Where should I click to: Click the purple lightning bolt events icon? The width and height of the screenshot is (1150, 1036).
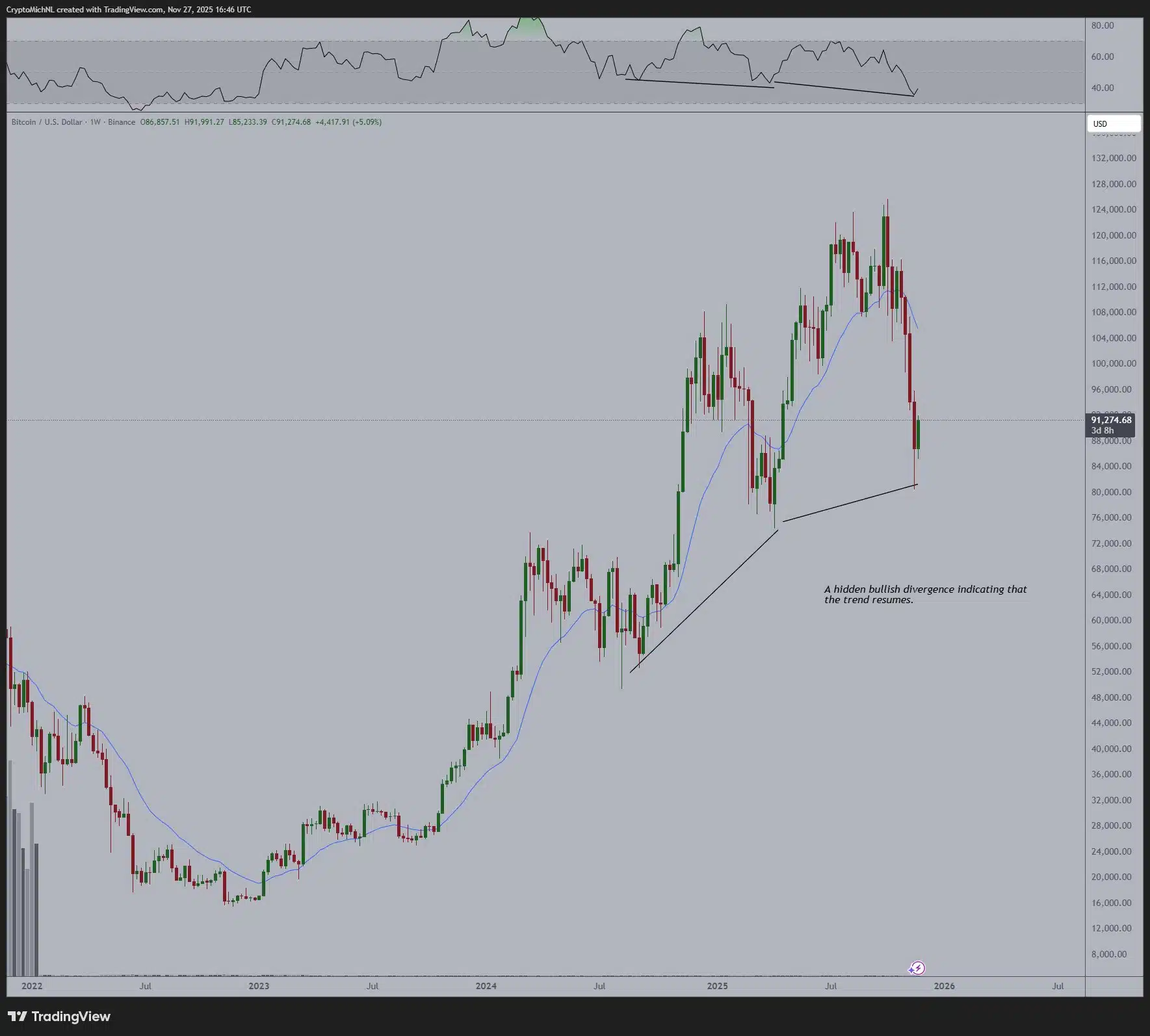pyautogui.click(x=917, y=968)
